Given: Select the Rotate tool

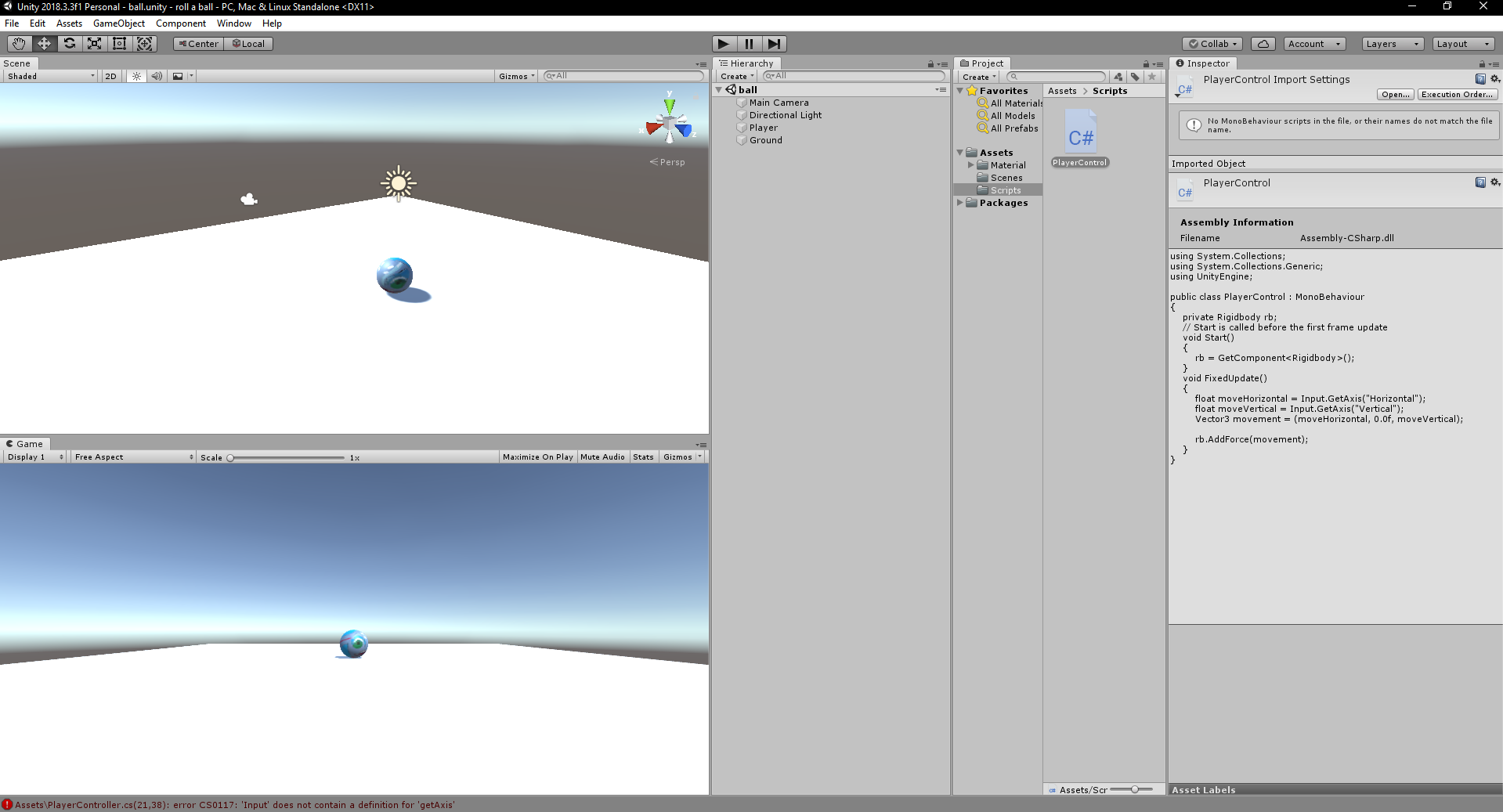Looking at the screenshot, I should [69, 44].
